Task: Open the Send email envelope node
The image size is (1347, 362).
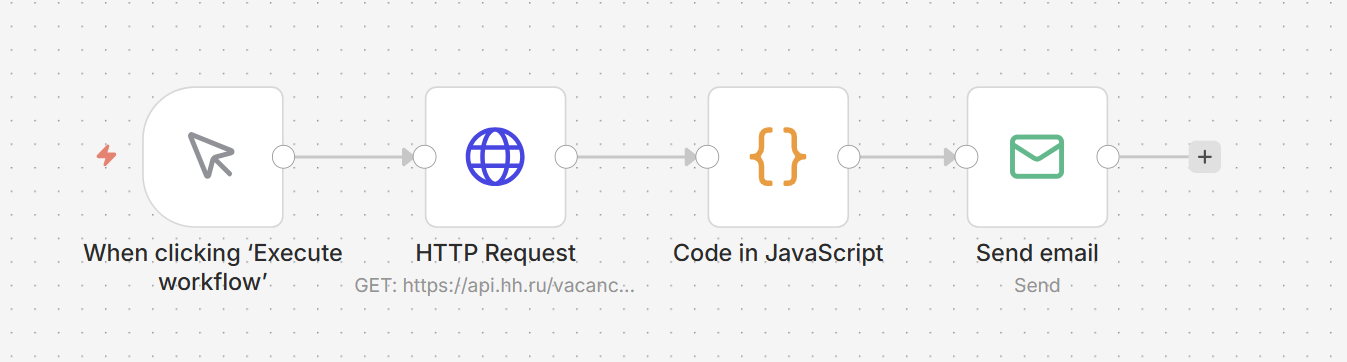Action: 1037,157
